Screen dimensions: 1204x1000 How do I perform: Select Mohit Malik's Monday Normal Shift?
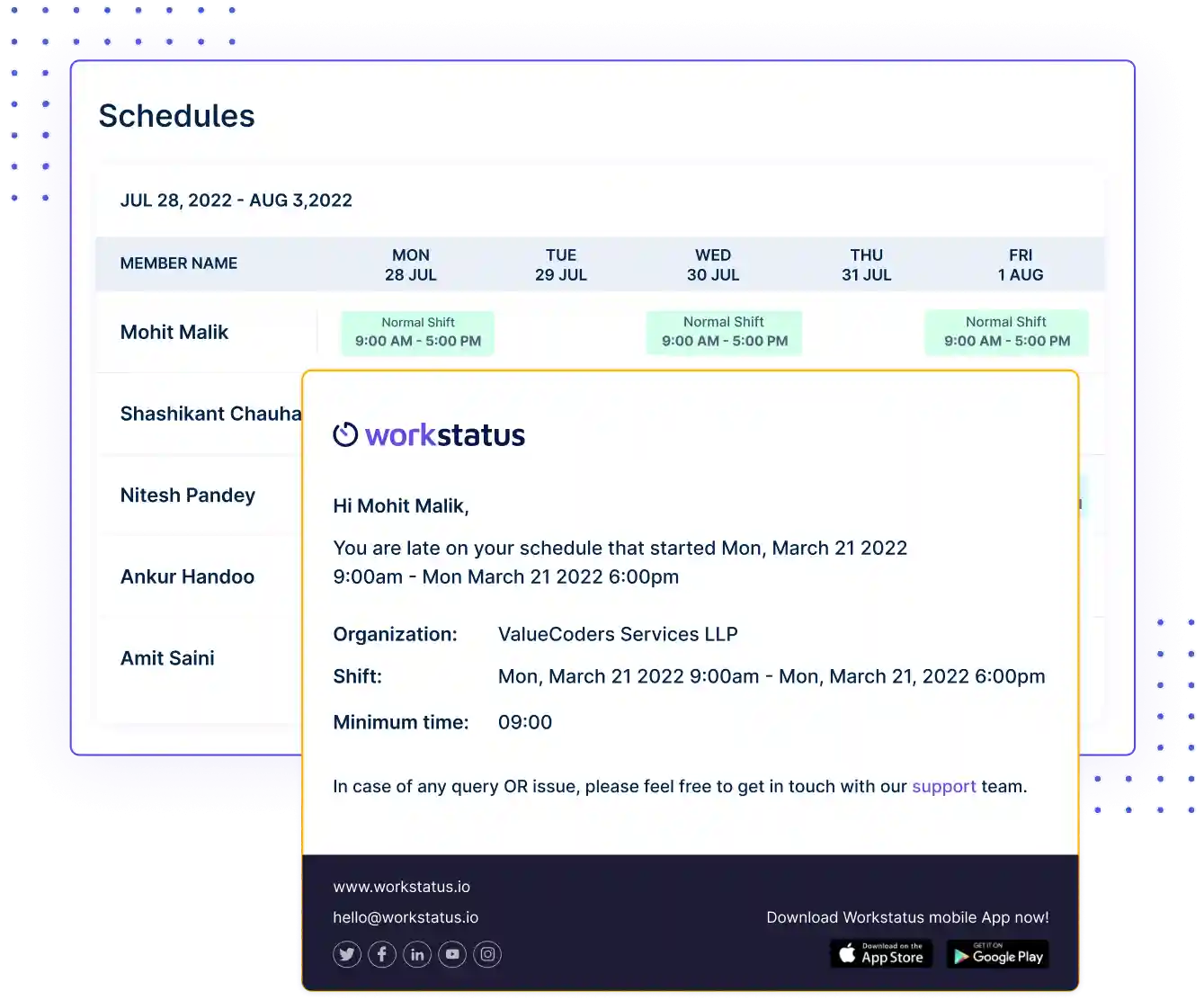[418, 333]
